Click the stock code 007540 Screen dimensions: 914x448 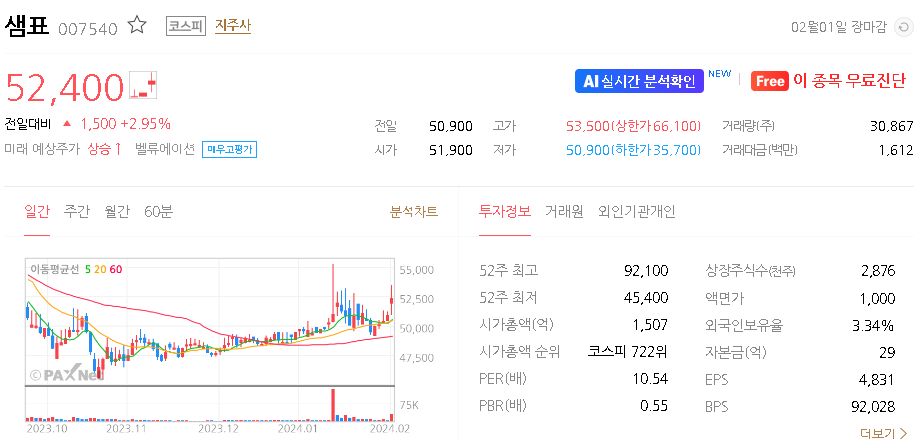[88, 29]
